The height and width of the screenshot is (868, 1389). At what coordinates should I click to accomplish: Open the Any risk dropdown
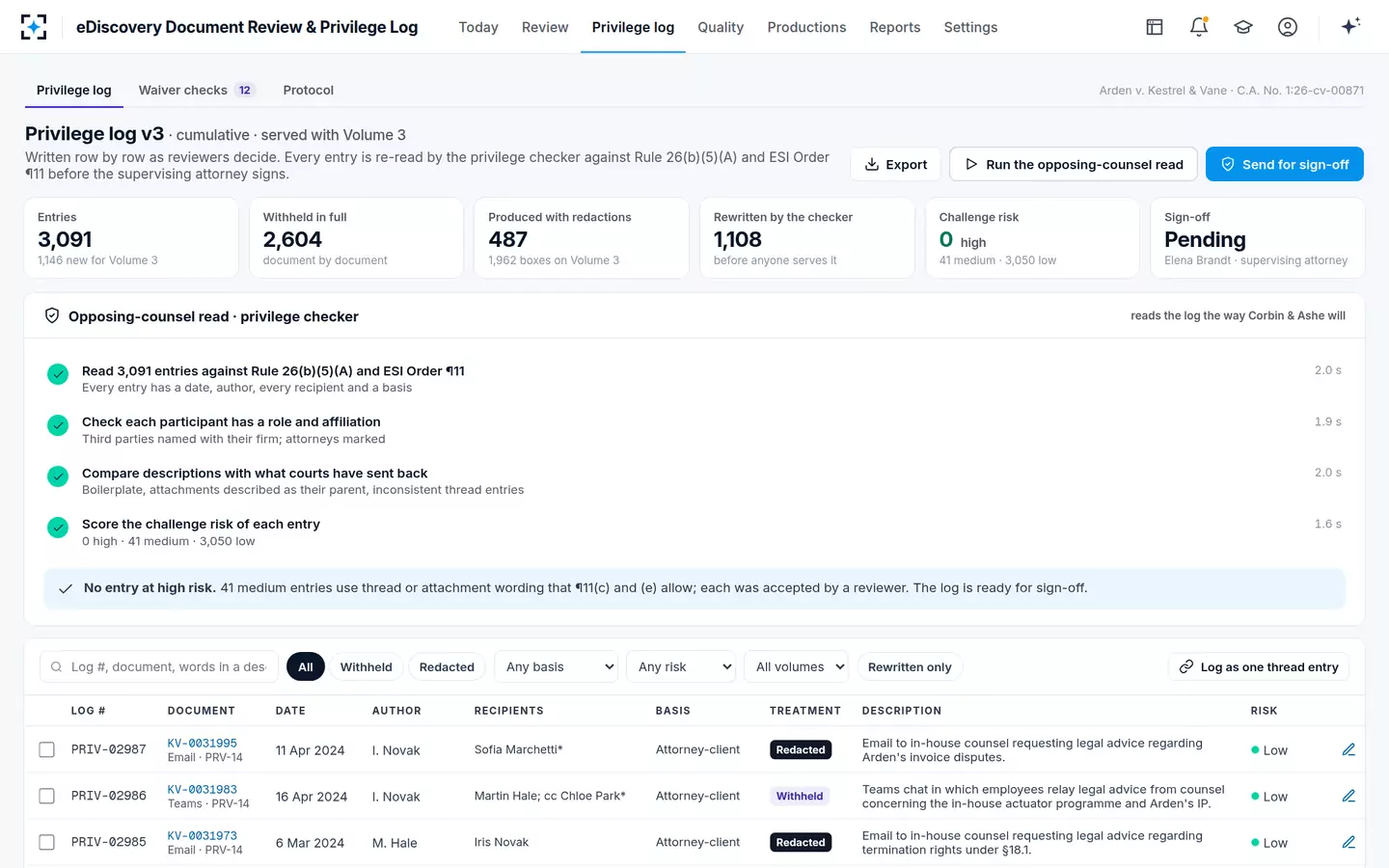(681, 666)
